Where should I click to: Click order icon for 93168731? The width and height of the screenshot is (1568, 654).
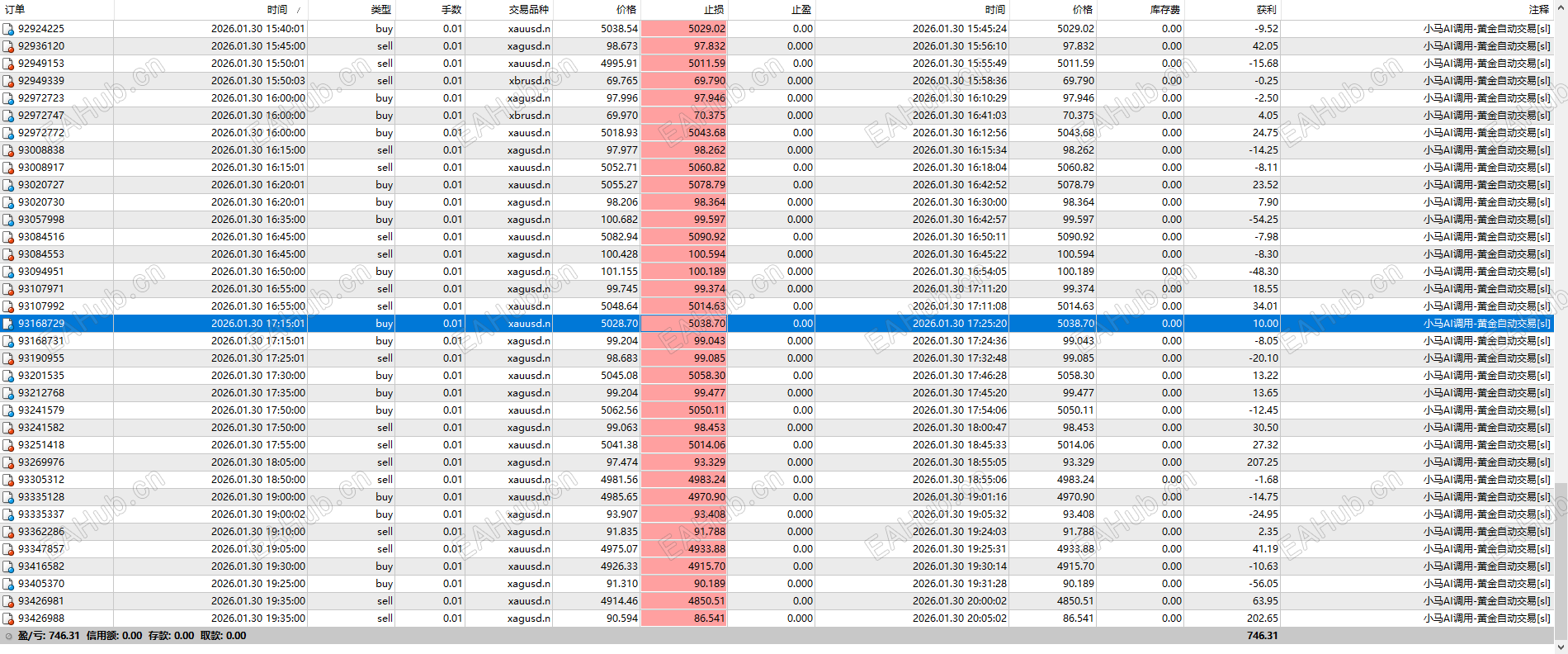[8, 341]
